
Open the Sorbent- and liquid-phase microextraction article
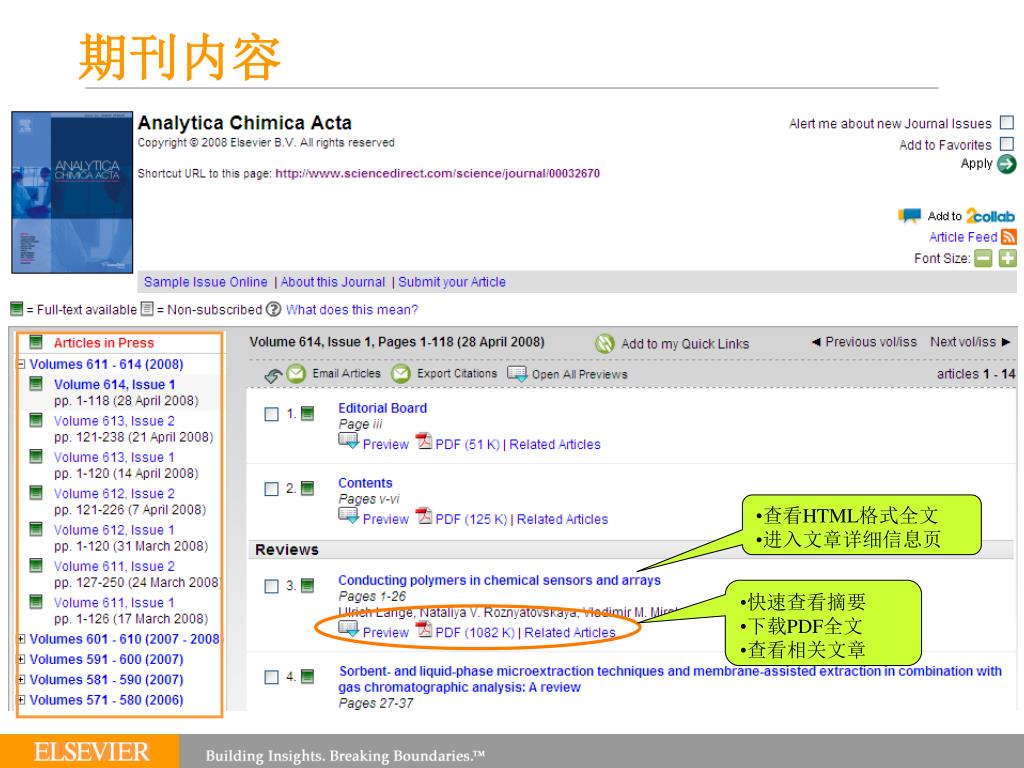[670, 679]
